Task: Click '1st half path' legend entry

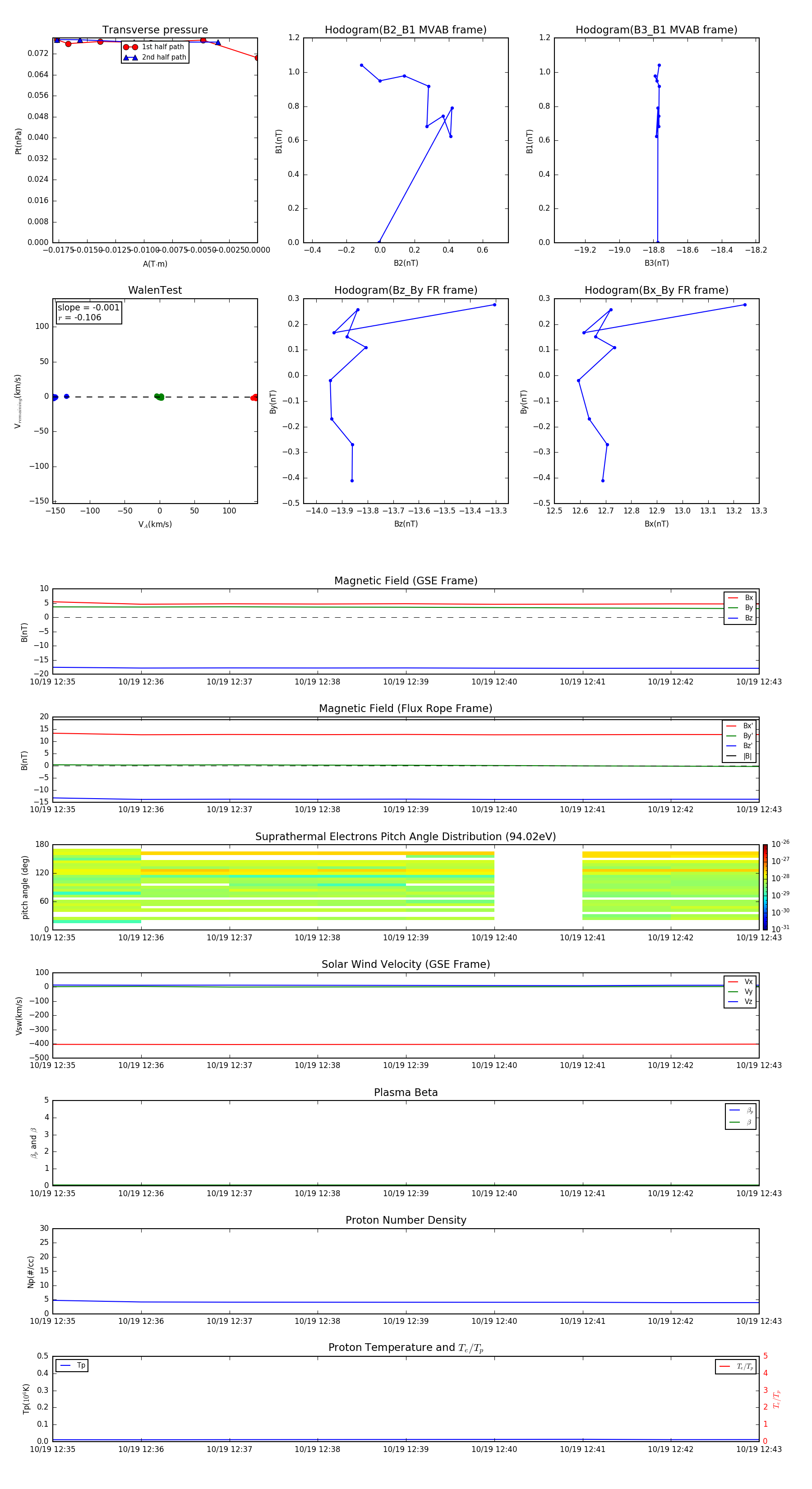Action: 154,47
